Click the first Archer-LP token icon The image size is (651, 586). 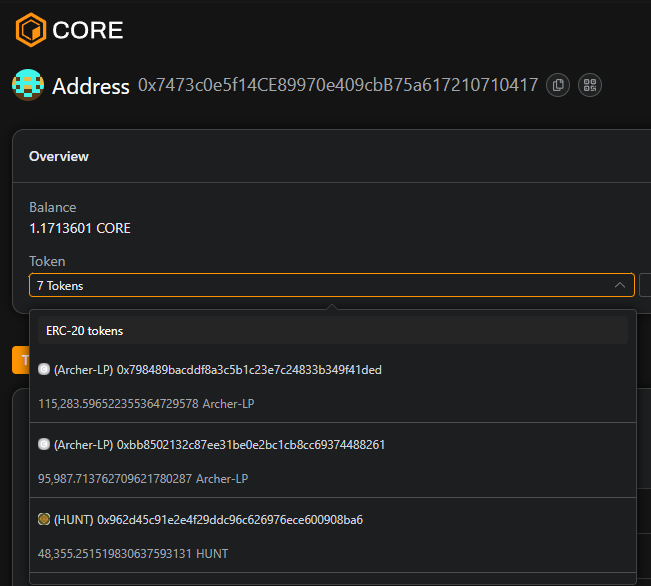44,369
